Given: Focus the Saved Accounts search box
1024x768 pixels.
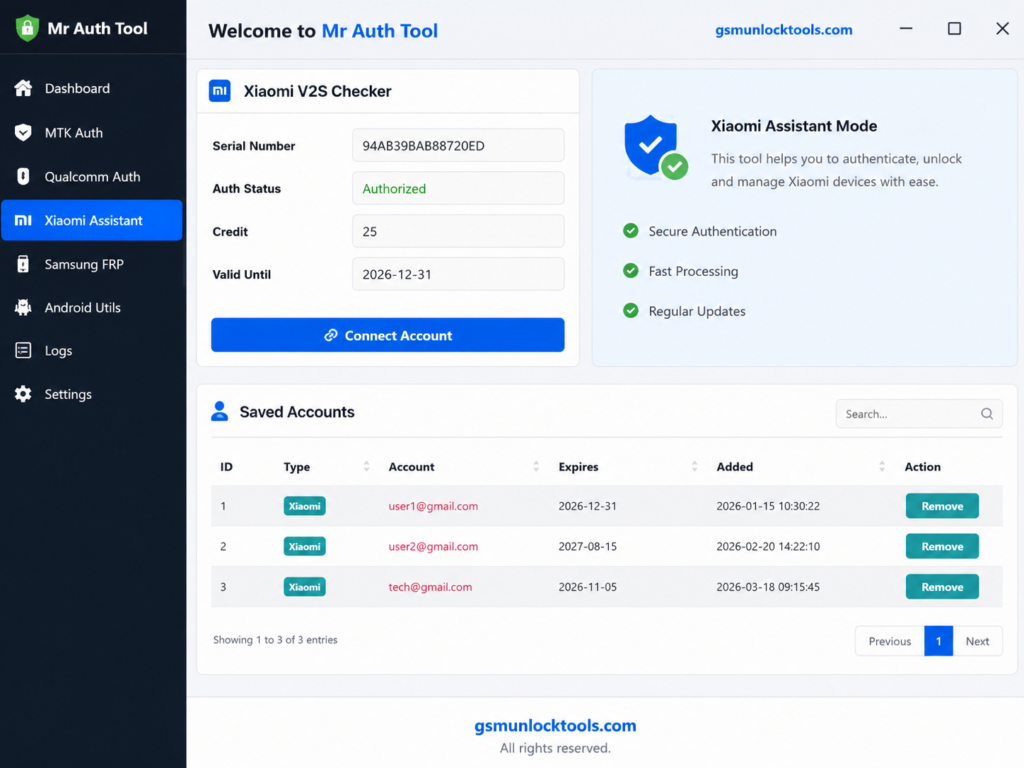Looking at the screenshot, I should [919, 413].
